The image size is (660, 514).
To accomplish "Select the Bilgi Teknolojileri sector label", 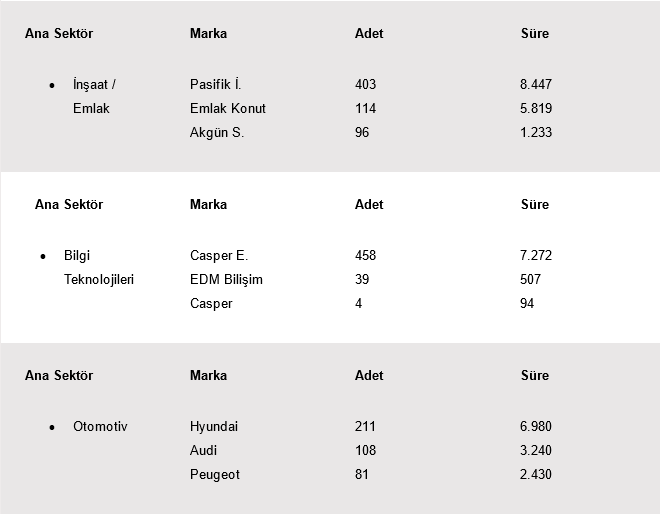I will (98, 268).
